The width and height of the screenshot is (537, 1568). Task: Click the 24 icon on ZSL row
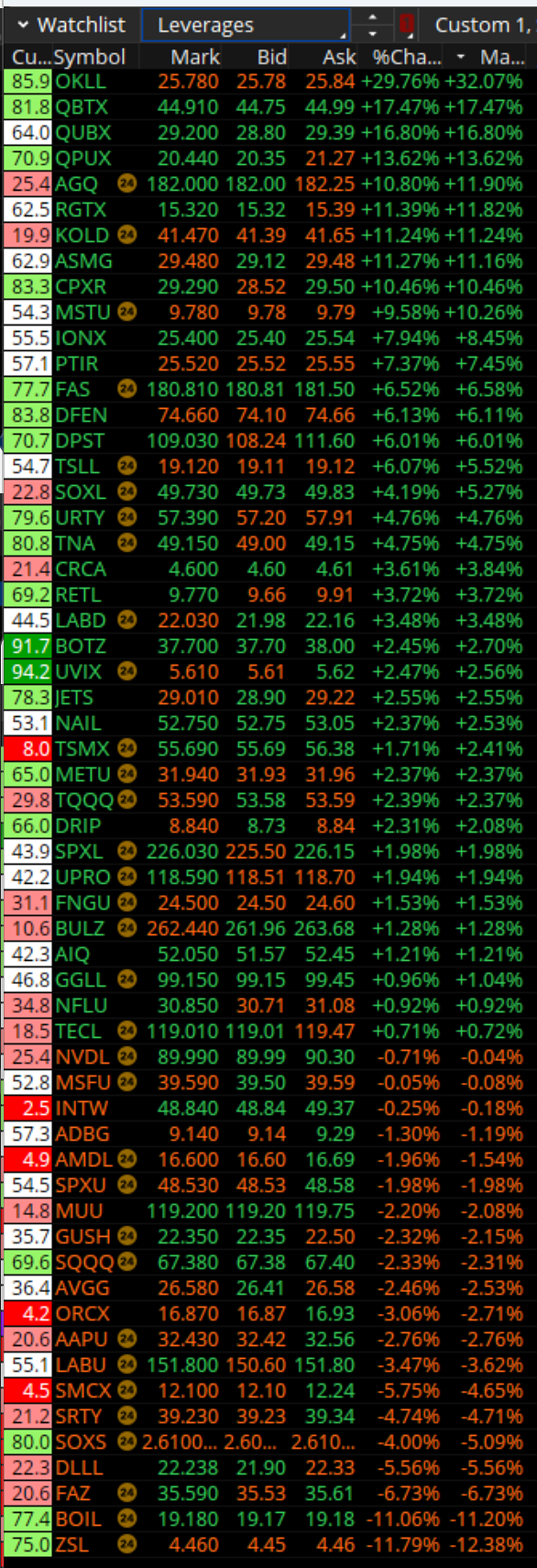(126, 1544)
